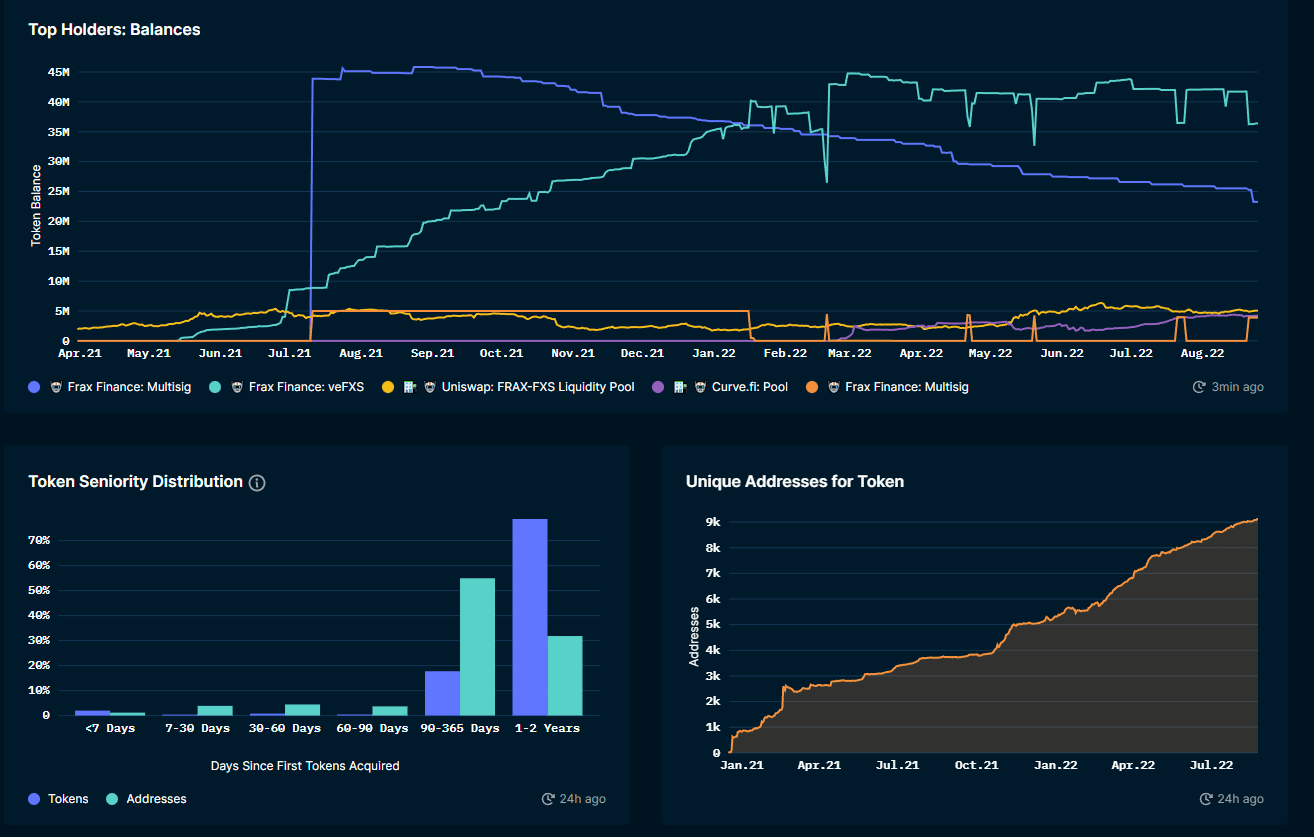Click the building icon beside Curve.fi legend entry
Image resolution: width=1314 pixels, height=837 pixels.
(680, 387)
